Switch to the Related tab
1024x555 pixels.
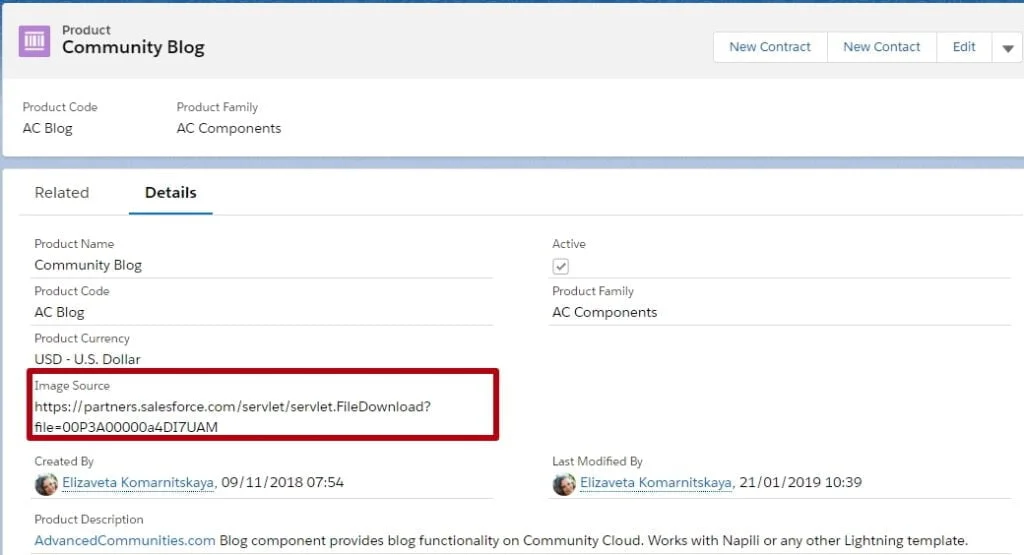click(x=62, y=193)
